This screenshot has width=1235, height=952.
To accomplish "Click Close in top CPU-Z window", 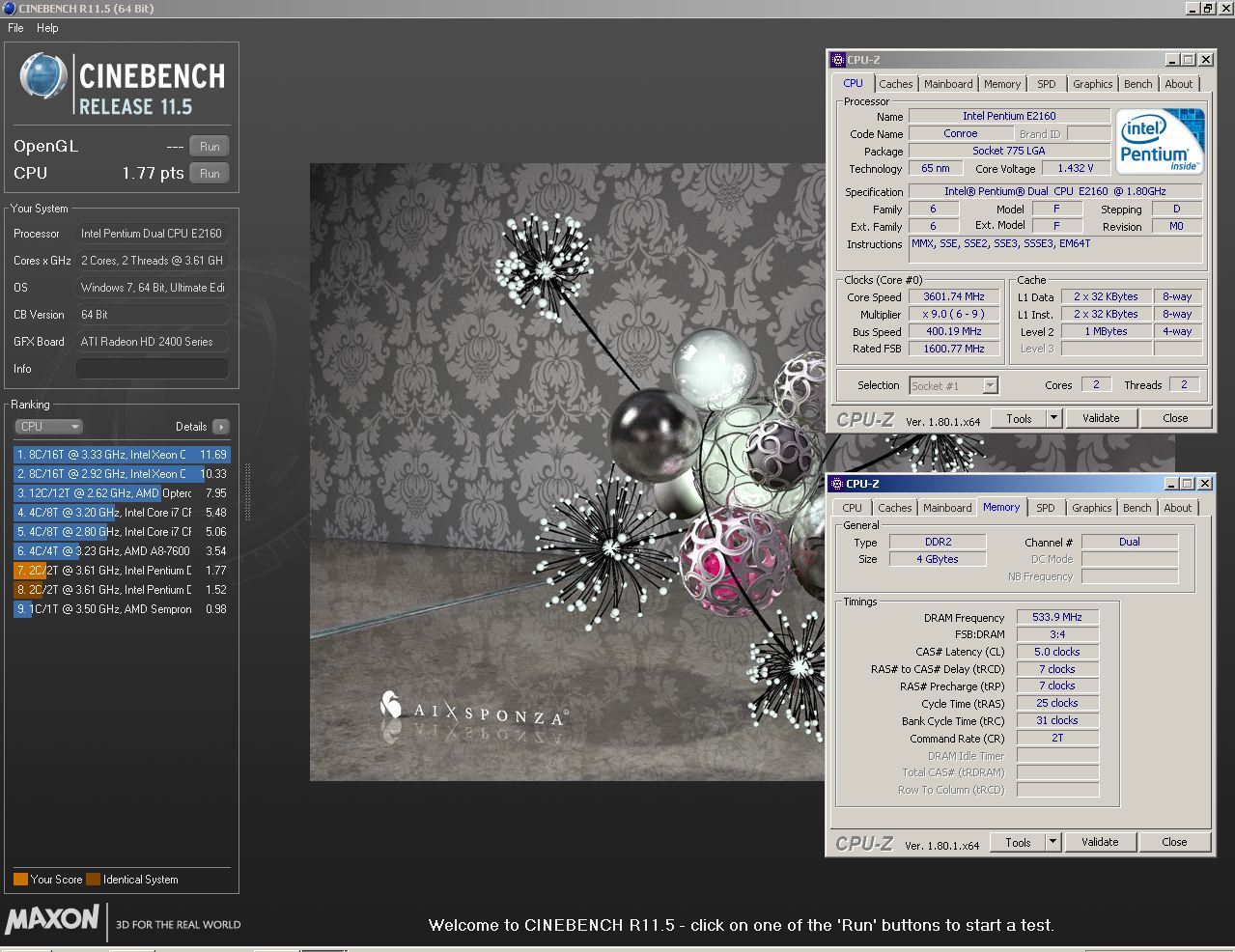I will pyautogui.click(x=1175, y=419).
